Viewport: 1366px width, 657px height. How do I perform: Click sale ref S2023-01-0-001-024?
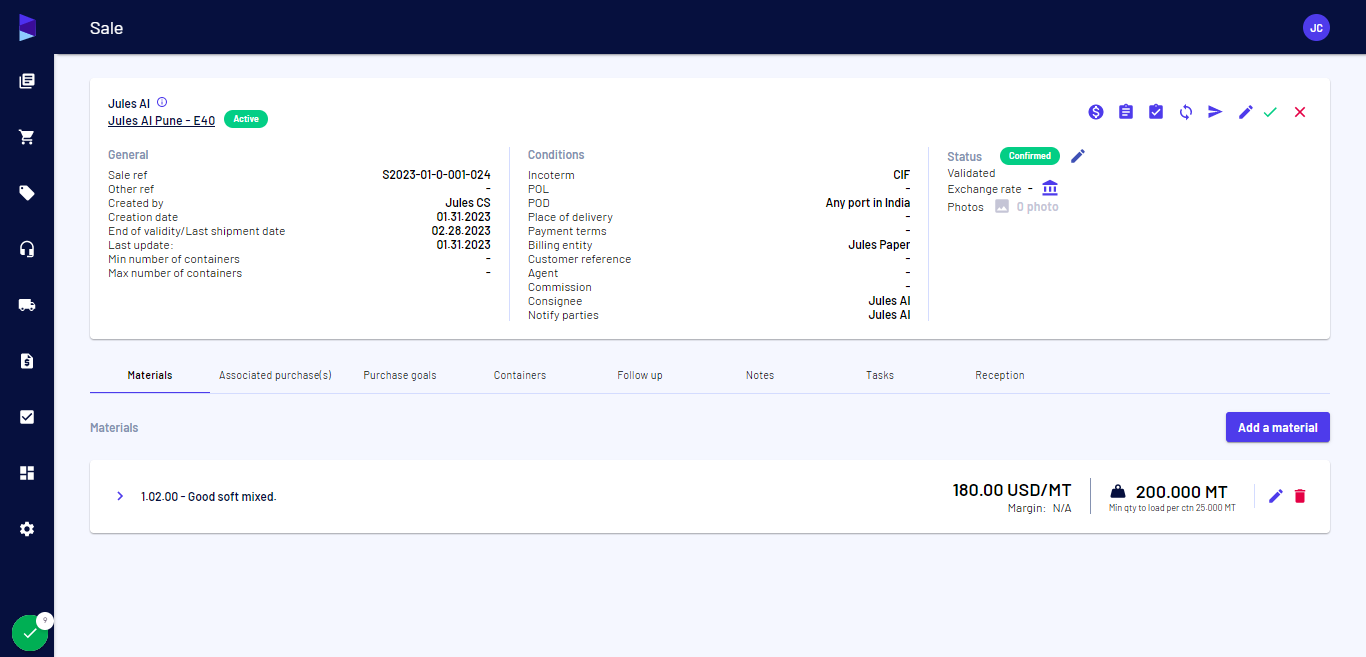(436, 175)
